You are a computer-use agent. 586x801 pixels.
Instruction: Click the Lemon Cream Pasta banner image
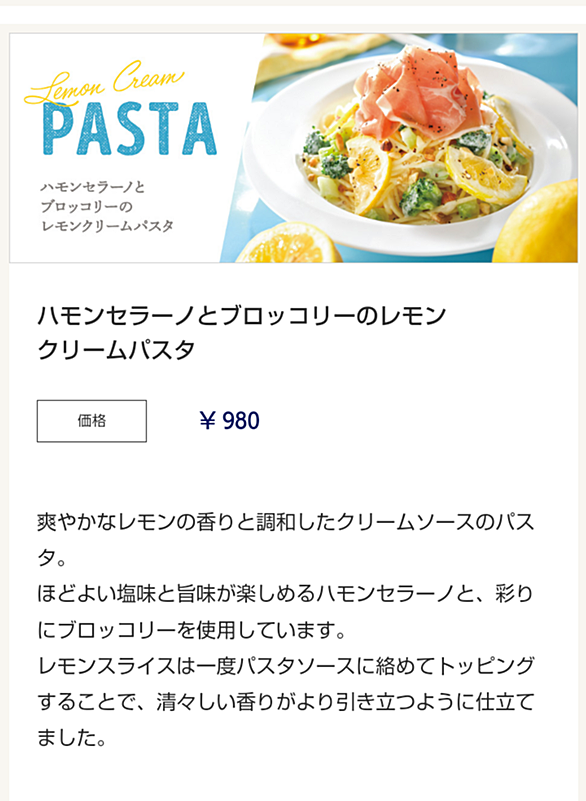point(293,148)
